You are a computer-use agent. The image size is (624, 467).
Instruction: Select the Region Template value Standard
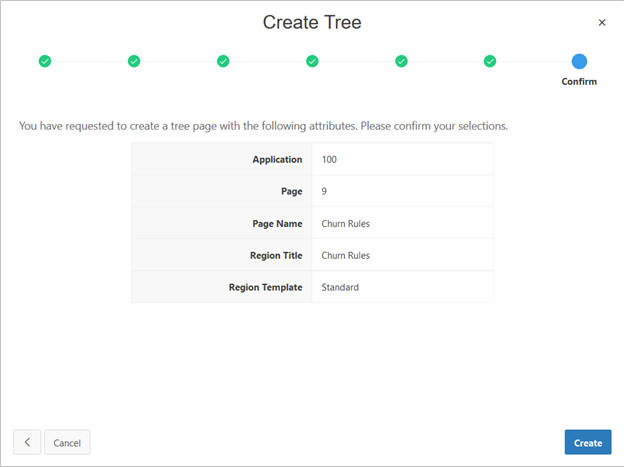pos(340,287)
